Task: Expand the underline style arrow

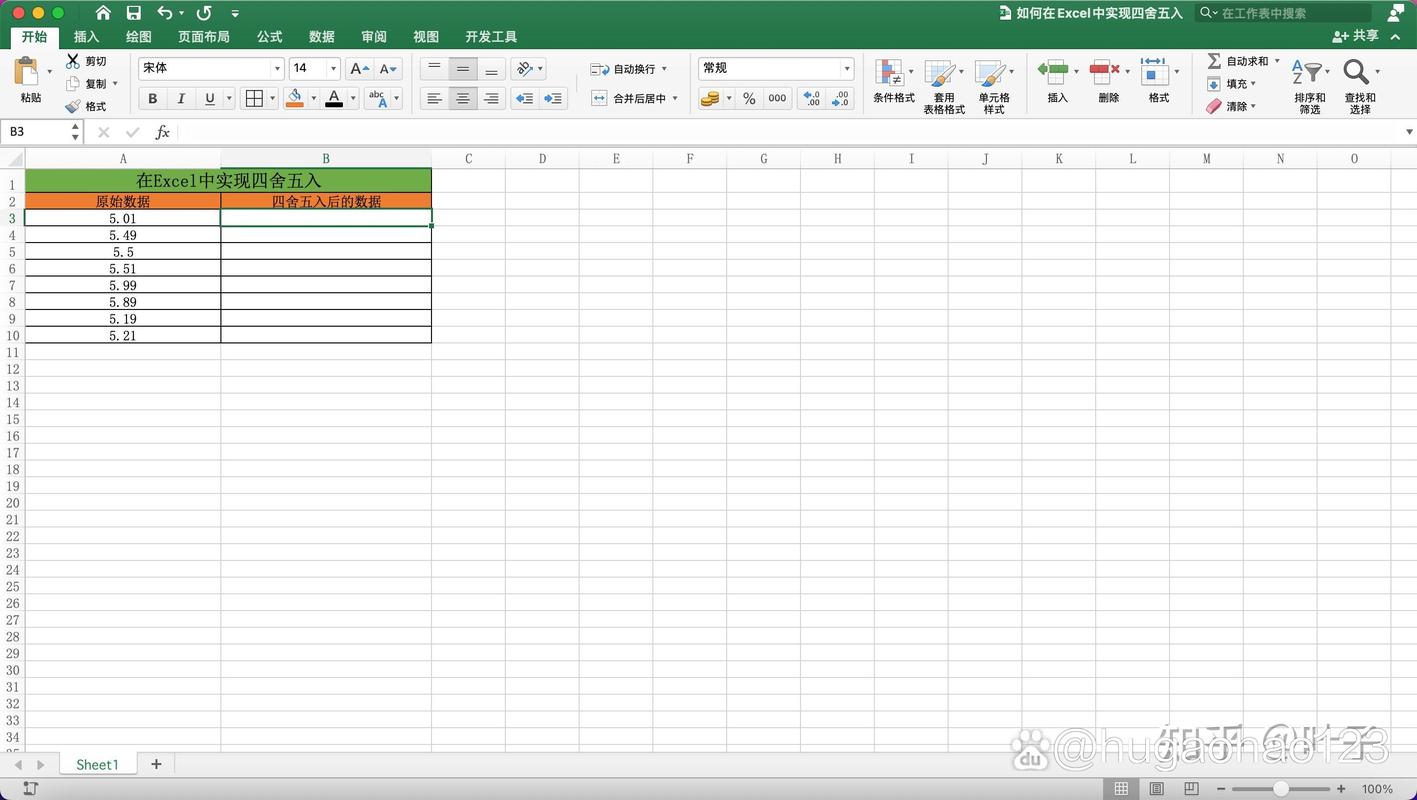Action: click(x=229, y=98)
